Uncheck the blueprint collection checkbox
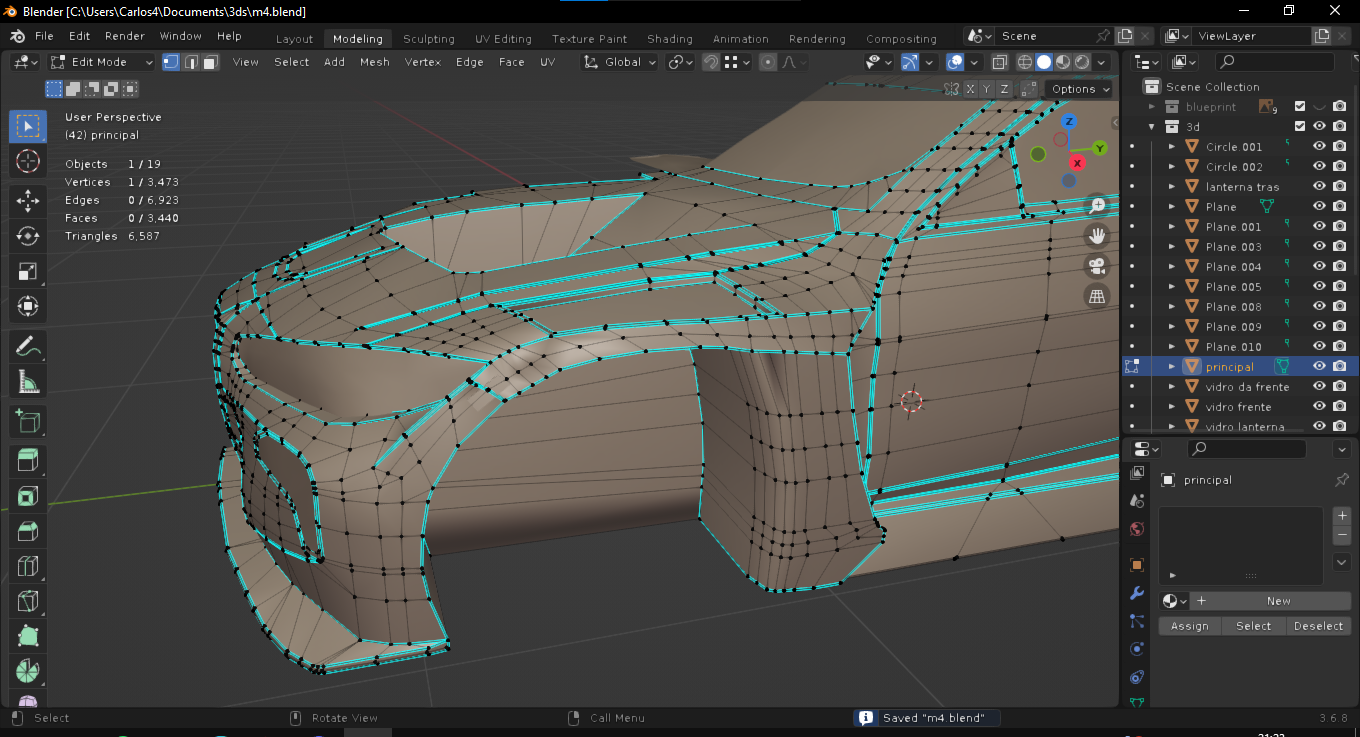1360x737 pixels. [1300, 106]
